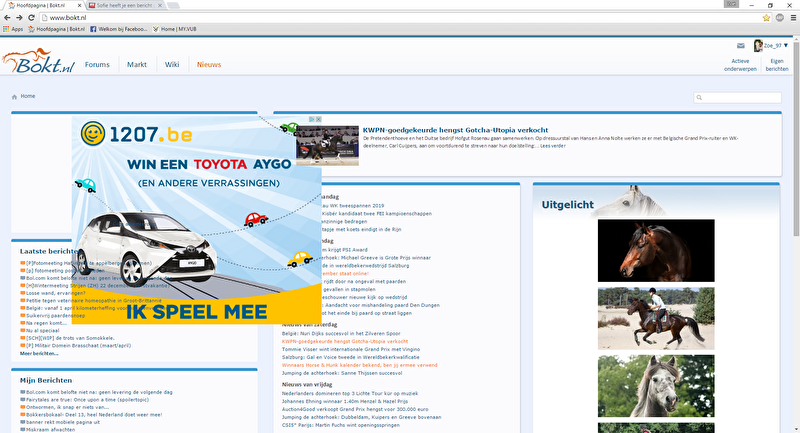800x433 pixels.
Task: Close the 1207.be ad with its X
Action: pyautogui.click(x=318, y=119)
